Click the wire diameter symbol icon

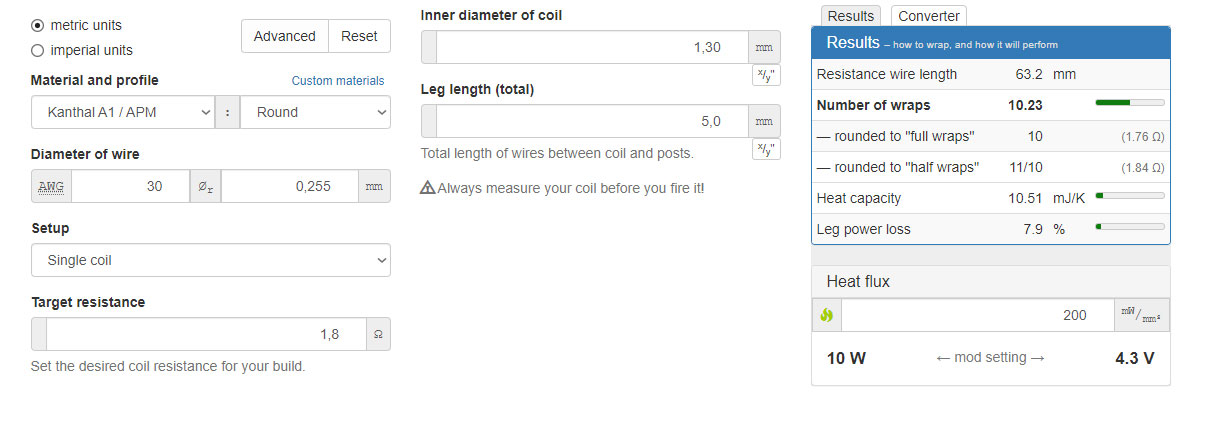coord(205,186)
